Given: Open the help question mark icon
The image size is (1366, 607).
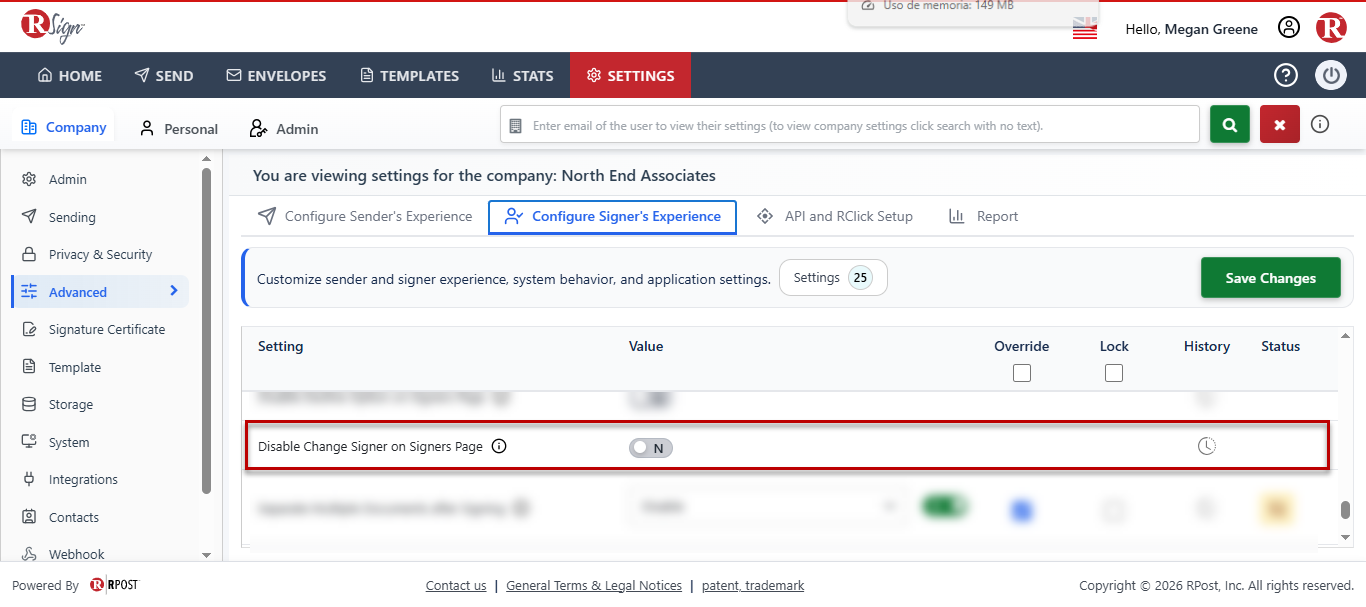Looking at the screenshot, I should 1286,75.
